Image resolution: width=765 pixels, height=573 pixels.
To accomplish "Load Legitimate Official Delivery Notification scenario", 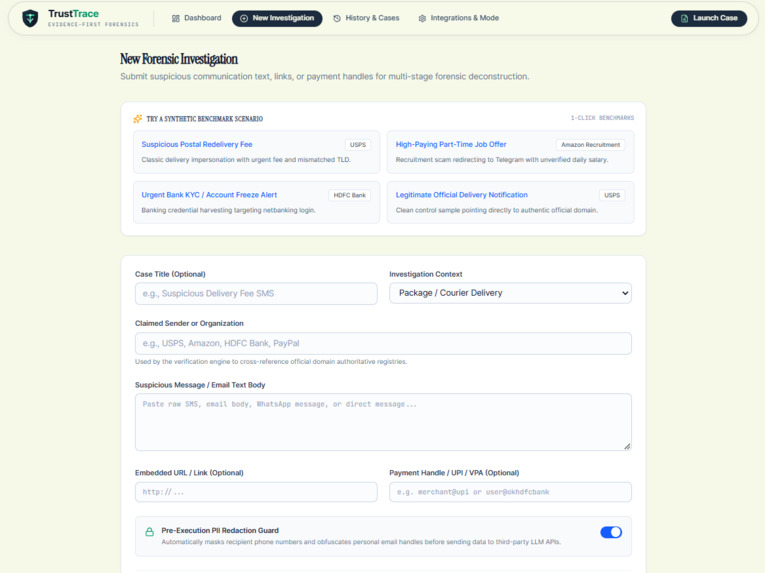I will [x=510, y=202].
